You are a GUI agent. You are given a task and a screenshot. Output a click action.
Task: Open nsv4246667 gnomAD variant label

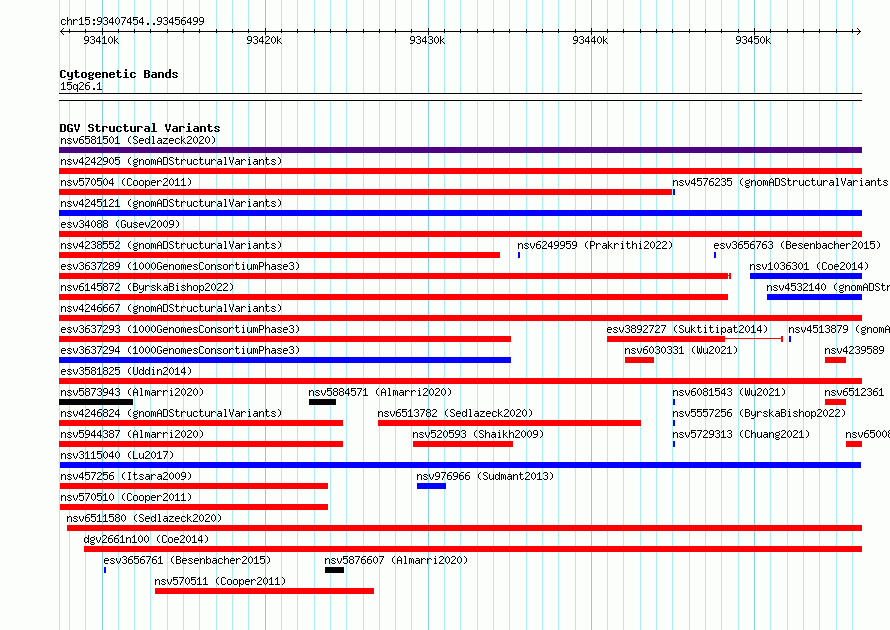point(171,308)
